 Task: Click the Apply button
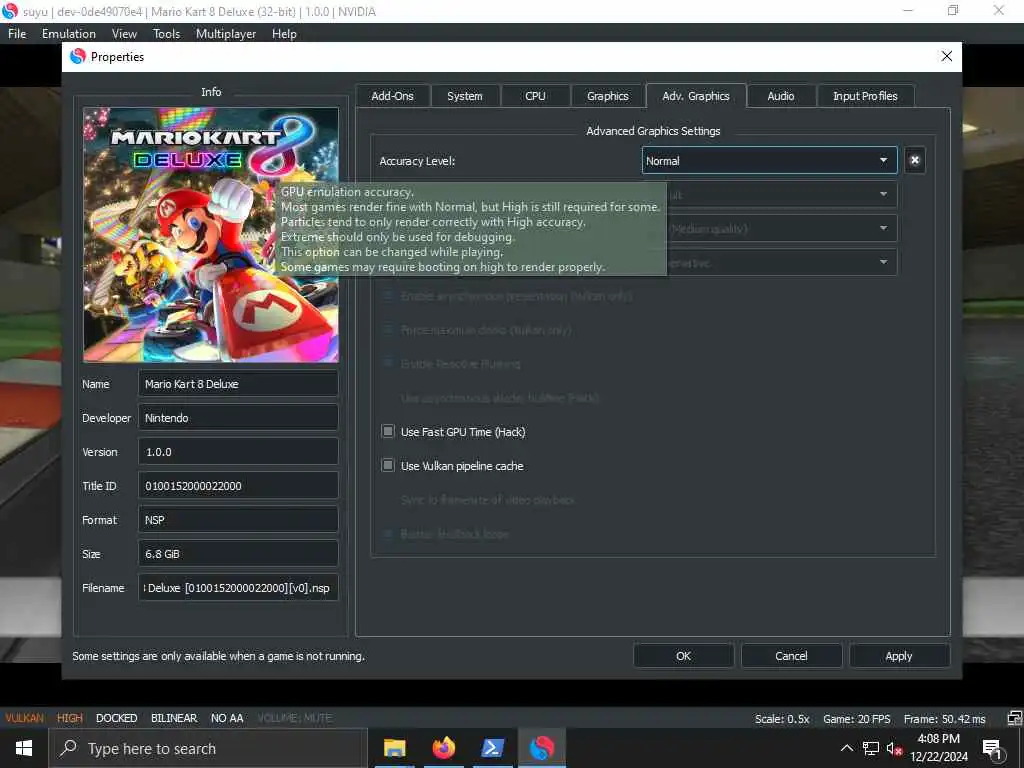(x=899, y=656)
